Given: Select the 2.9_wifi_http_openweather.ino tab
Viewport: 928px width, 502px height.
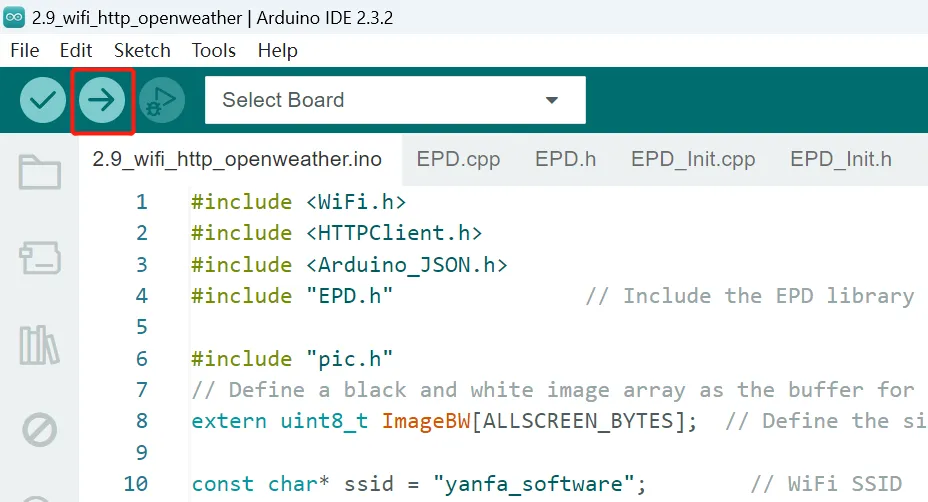Looking at the screenshot, I should [x=237, y=159].
